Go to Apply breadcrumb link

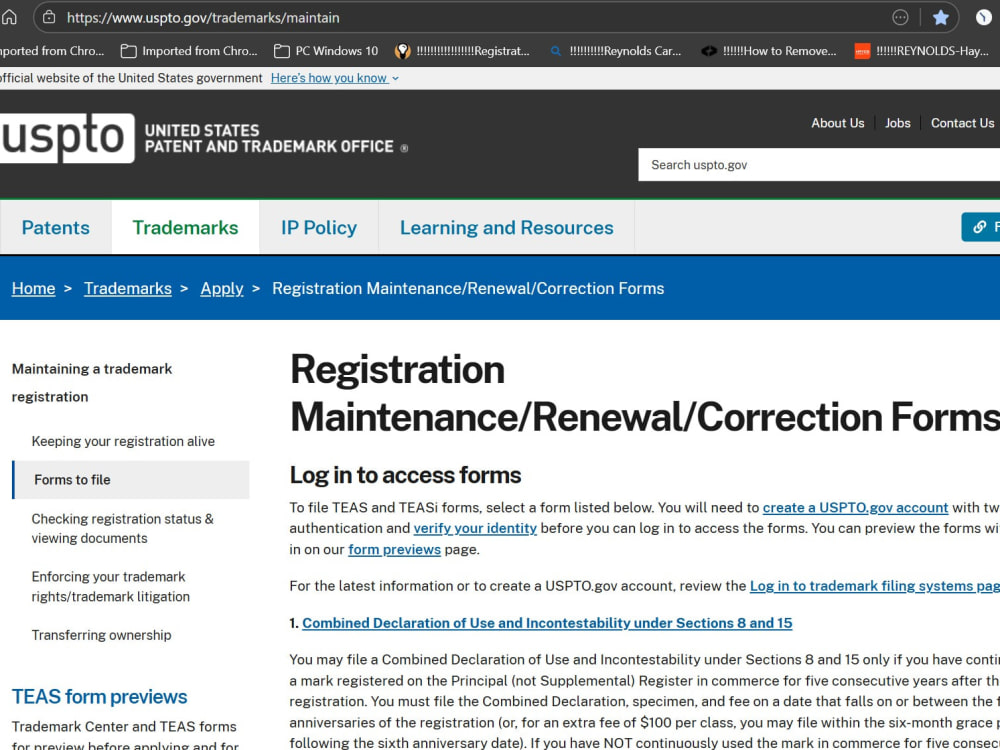coord(222,288)
